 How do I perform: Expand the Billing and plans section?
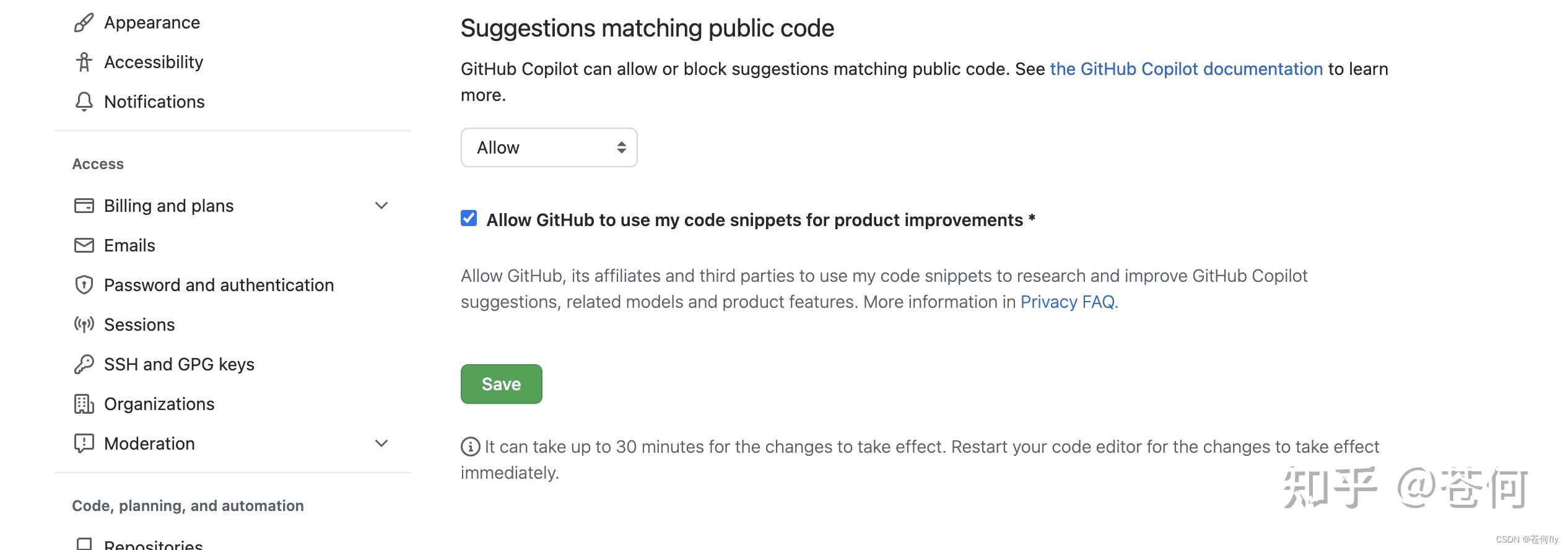coord(381,205)
